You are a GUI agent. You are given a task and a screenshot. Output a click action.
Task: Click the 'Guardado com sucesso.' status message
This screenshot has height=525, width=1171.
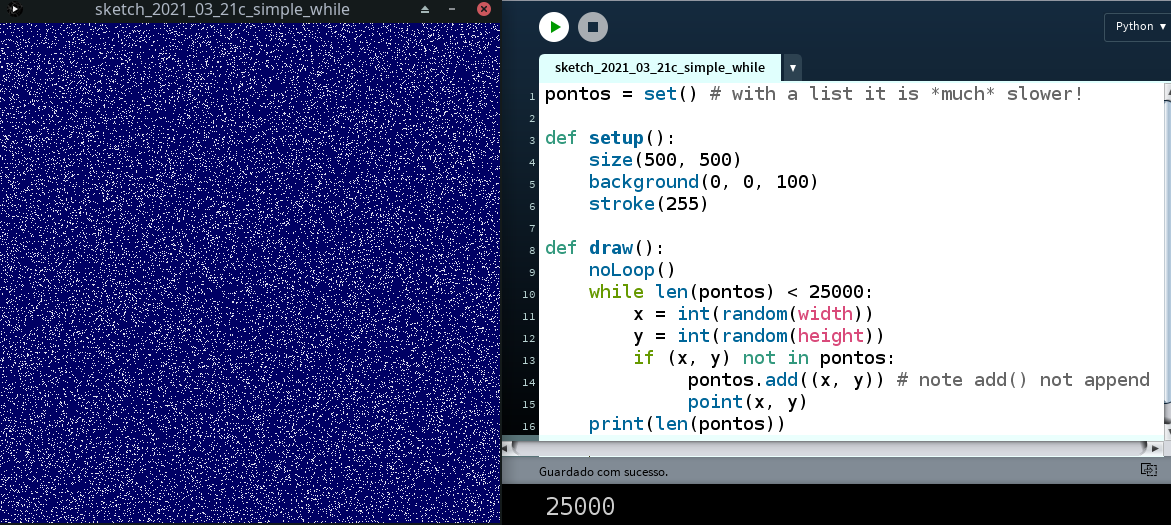(603, 472)
